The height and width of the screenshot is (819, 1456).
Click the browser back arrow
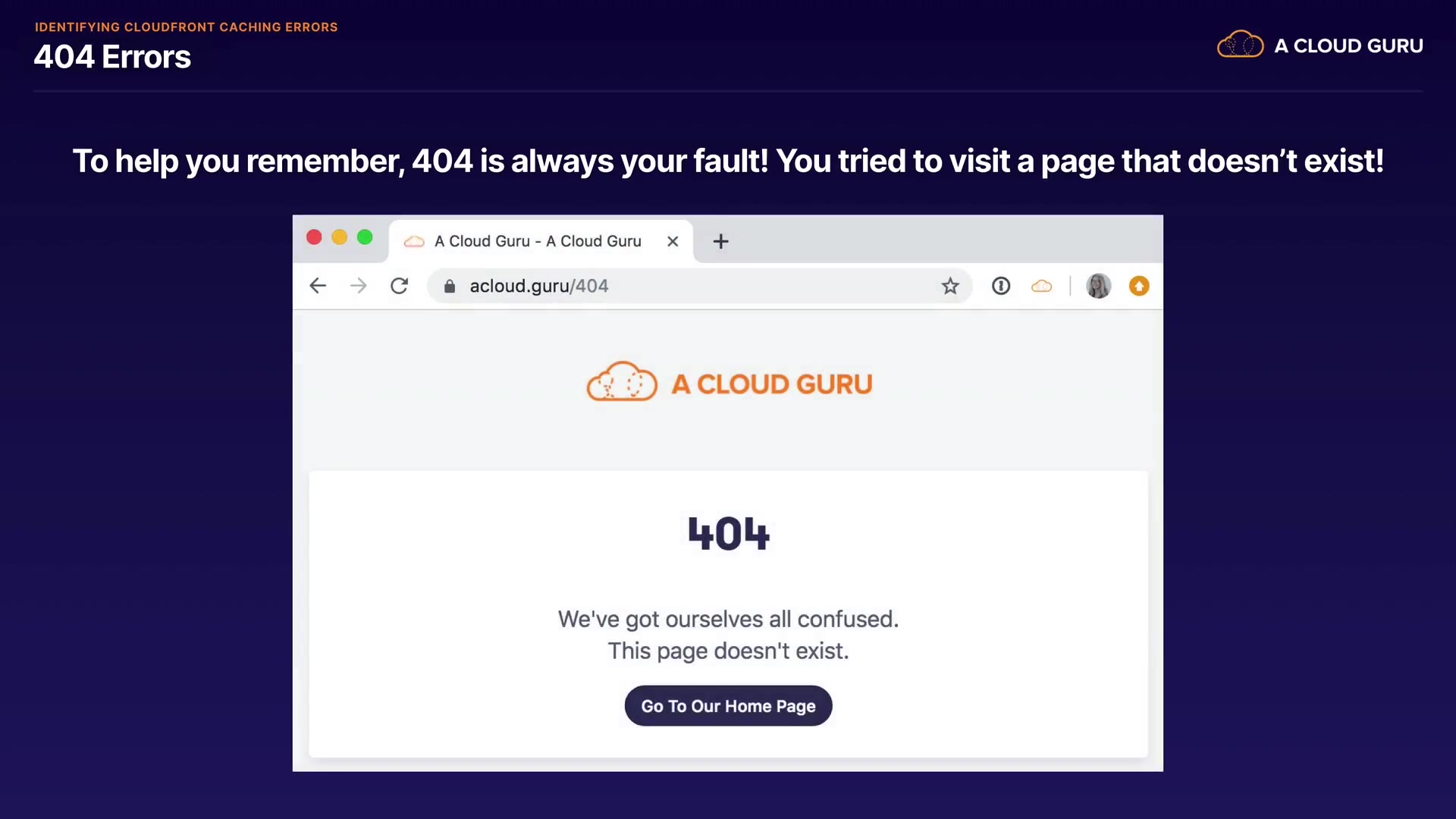[318, 286]
